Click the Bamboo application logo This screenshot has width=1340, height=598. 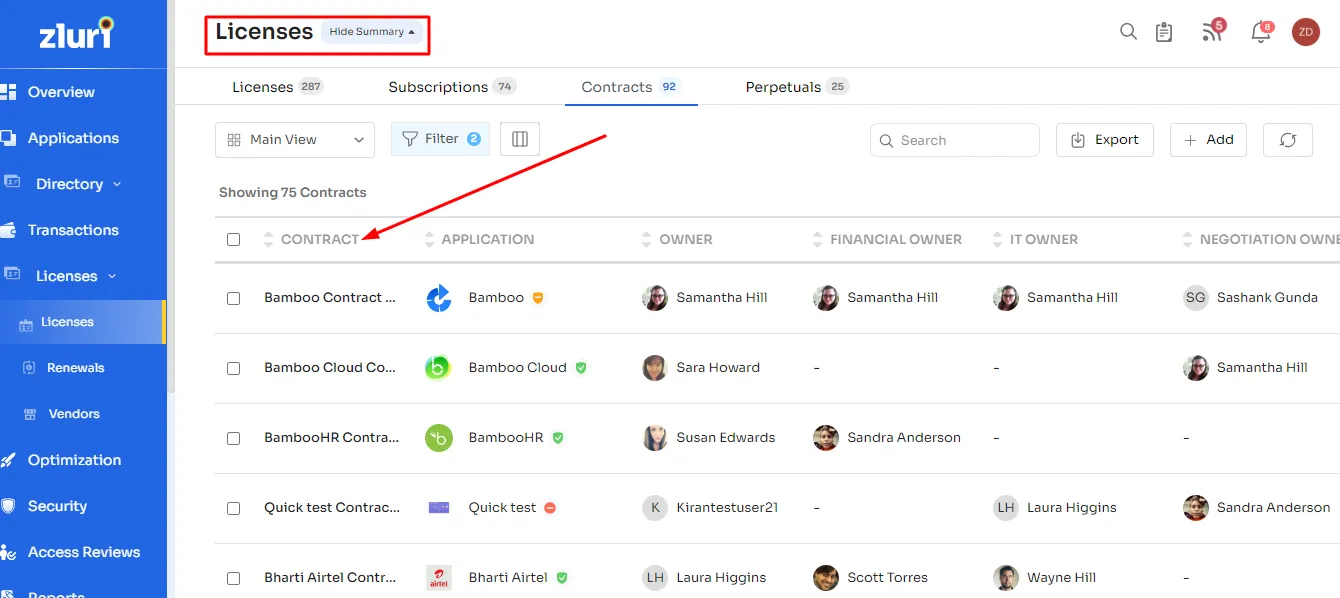point(439,298)
